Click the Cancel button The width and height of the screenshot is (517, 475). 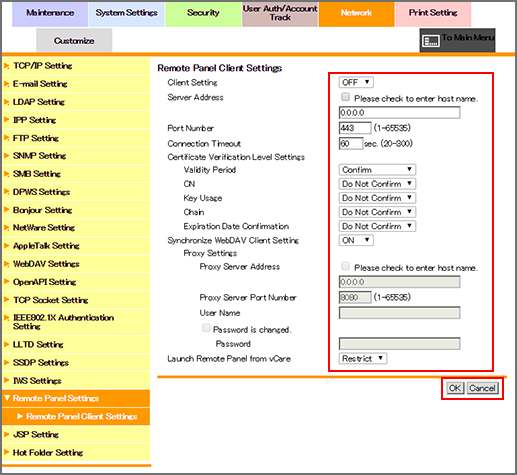coord(482,388)
